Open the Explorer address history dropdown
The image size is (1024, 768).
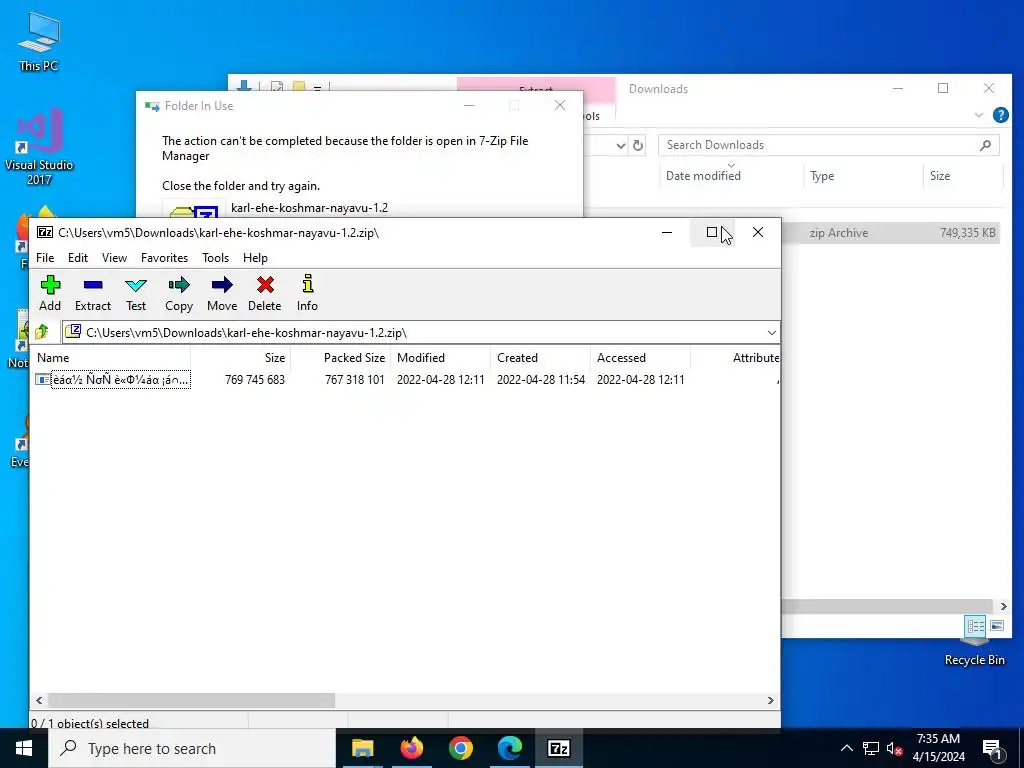click(621, 146)
